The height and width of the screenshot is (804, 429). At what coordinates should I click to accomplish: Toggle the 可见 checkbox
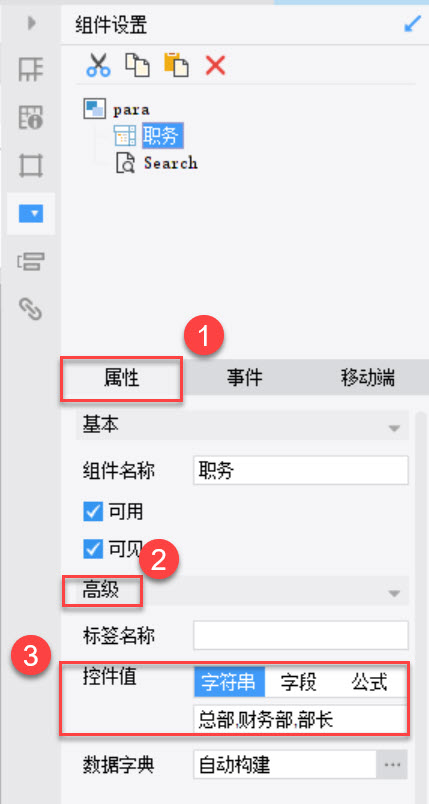click(x=93, y=550)
